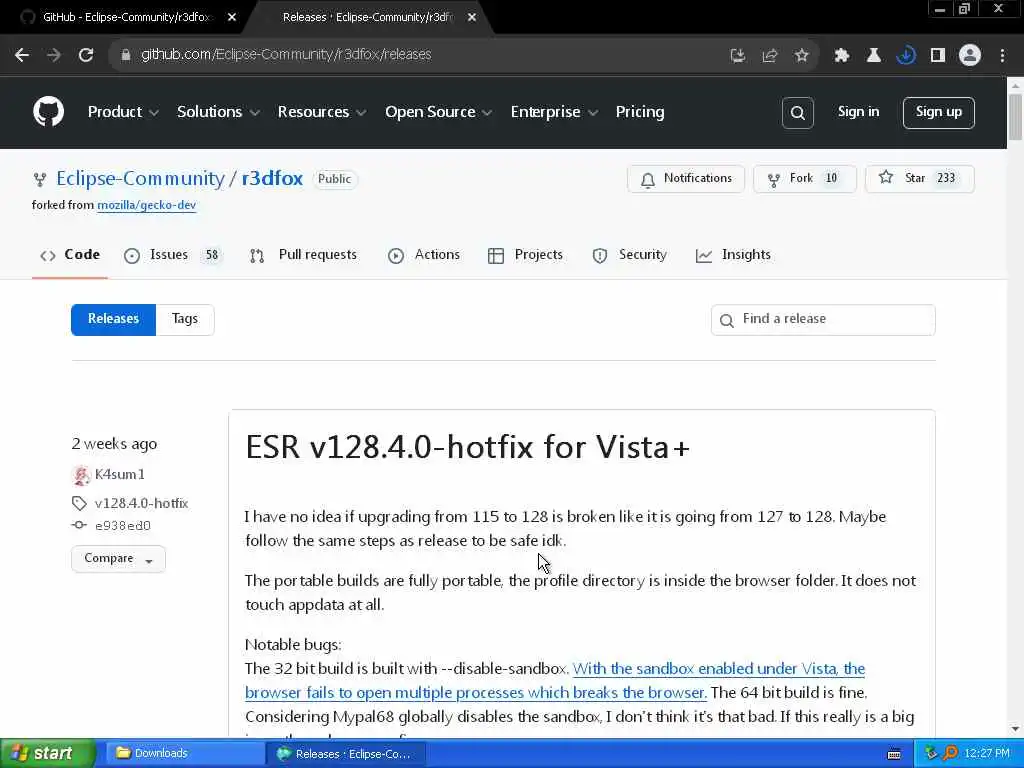
Task: Switch to the Issues tab
Action: (172, 255)
